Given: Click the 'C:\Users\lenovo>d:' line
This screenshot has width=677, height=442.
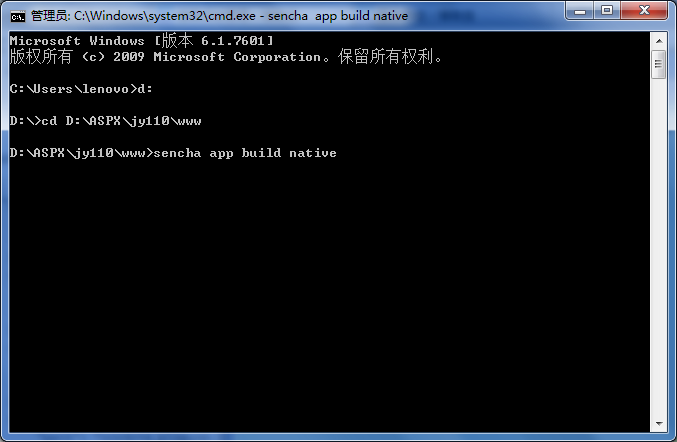Looking at the screenshot, I should click(x=81, y=88).
